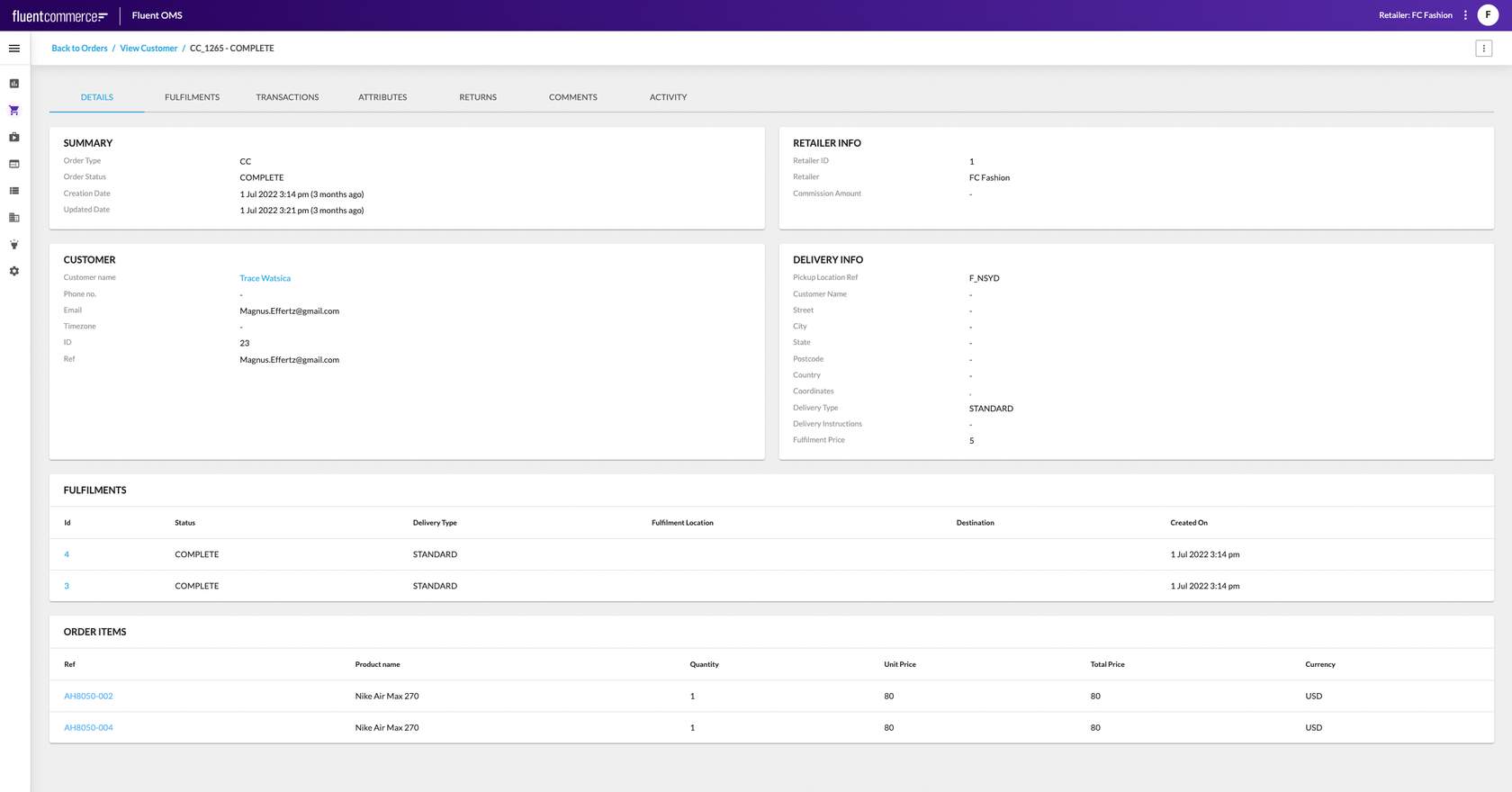The height and width of the screenshot is (792, 1512).
Task: Open the light bulb icon in sidebar
Action: click(x=14, y=245)
